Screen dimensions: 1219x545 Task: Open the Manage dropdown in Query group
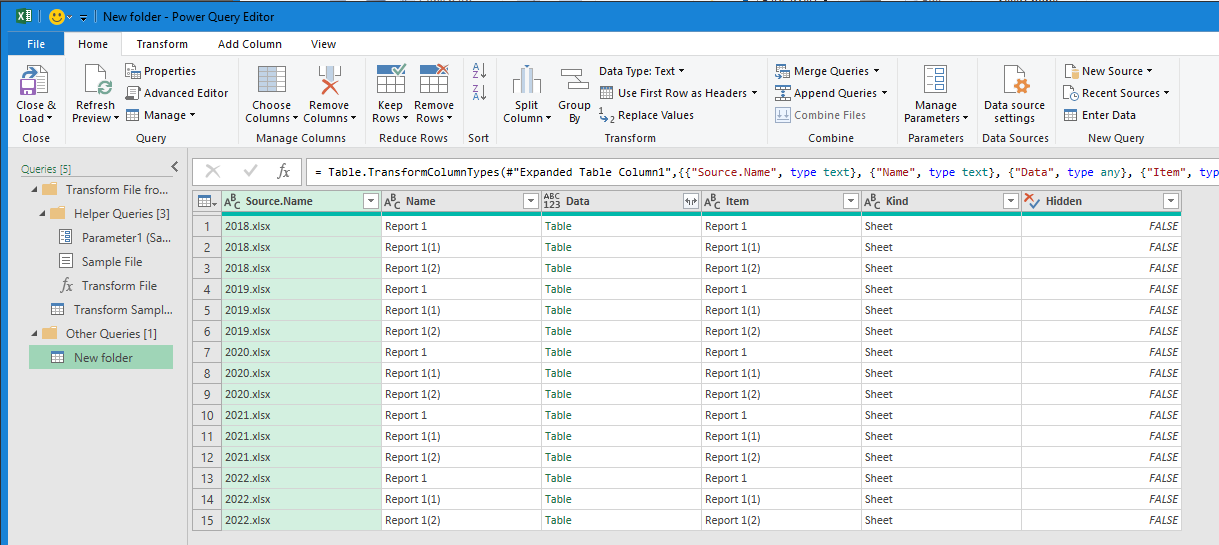click(x=161, y=115)
